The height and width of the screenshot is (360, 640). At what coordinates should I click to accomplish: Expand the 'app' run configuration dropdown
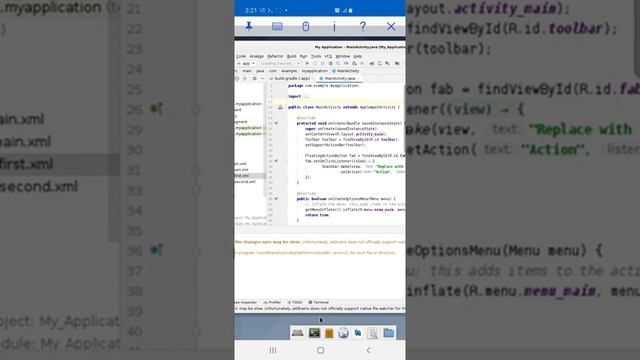[246, 64]
